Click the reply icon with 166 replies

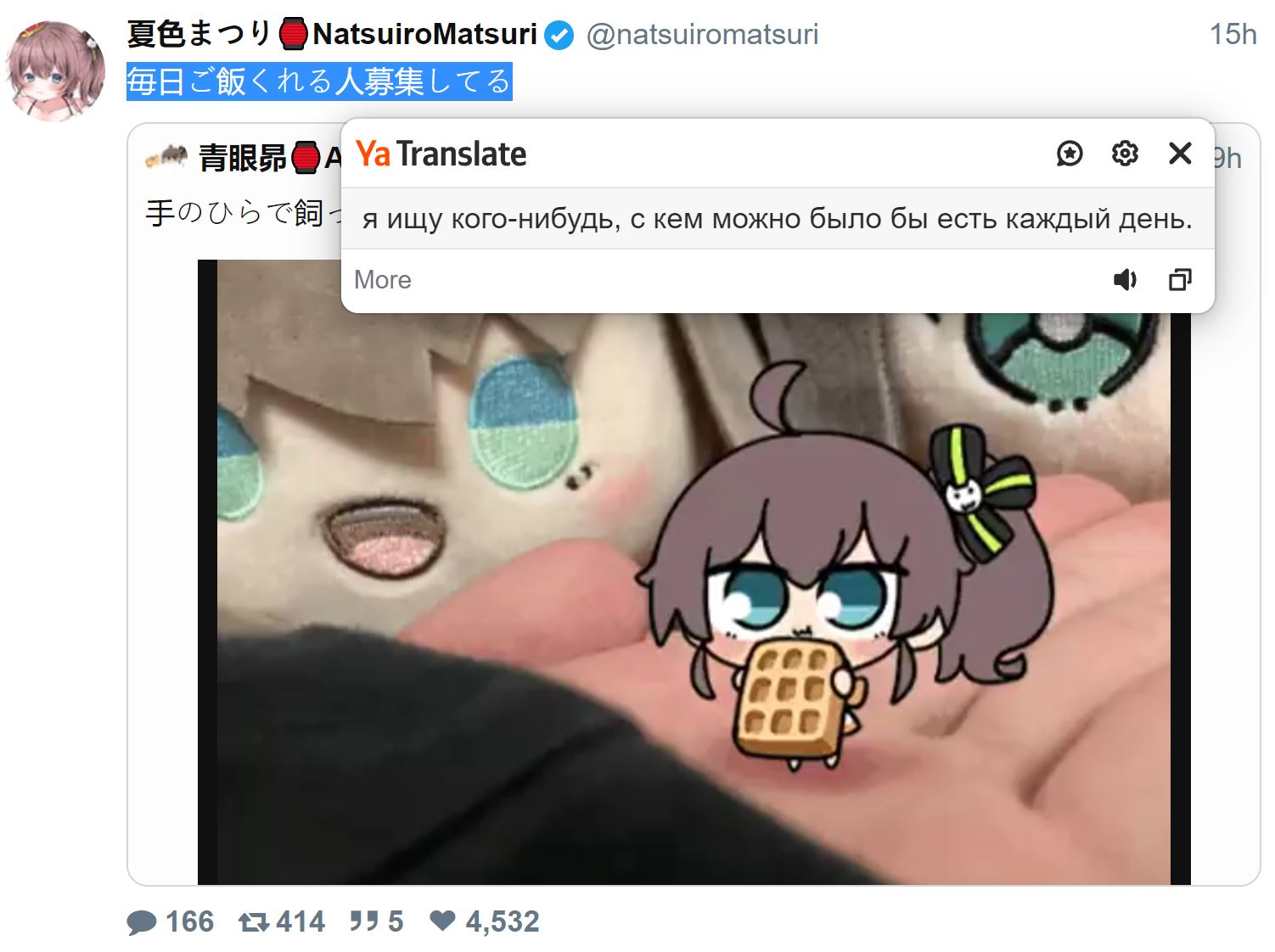(142, 921)
